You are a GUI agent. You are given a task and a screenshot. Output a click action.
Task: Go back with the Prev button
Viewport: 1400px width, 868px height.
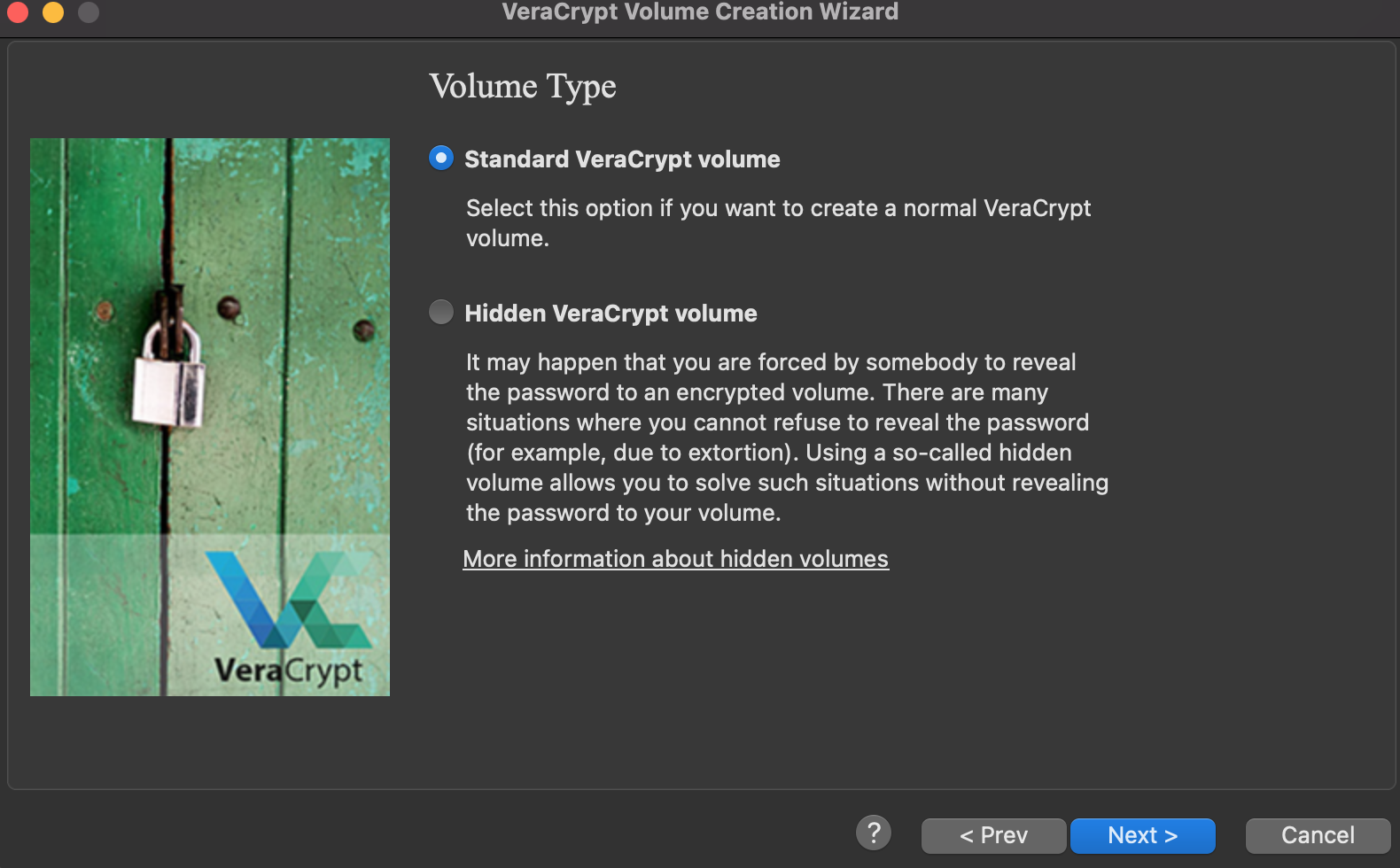(x=993, y=835)
